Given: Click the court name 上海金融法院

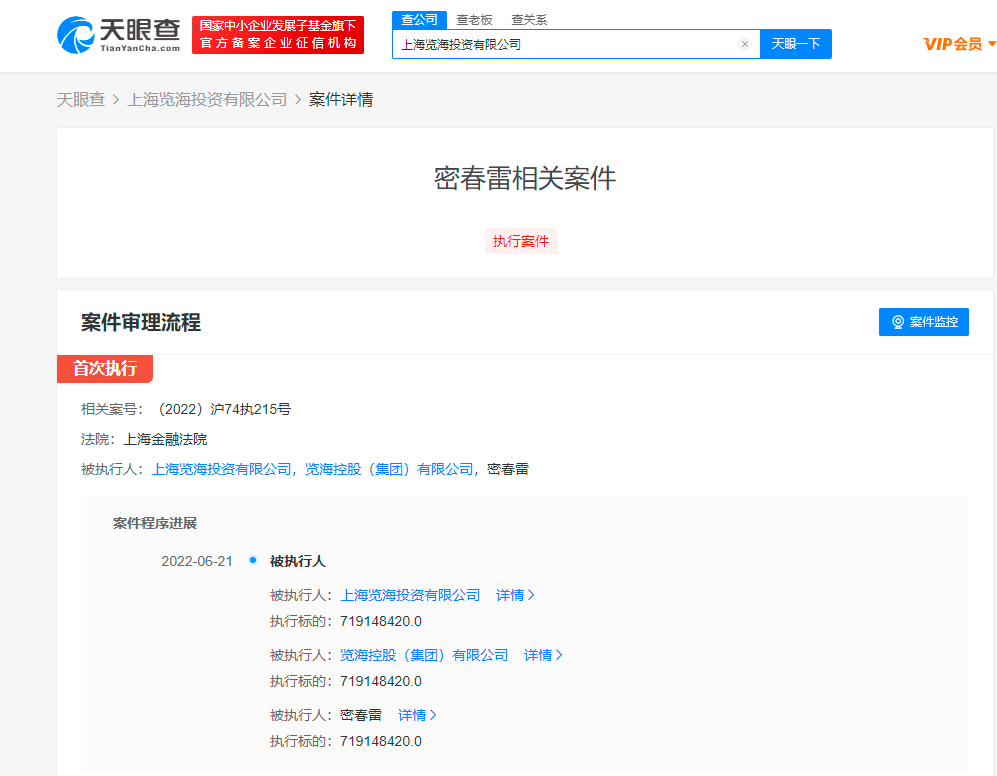Looking at the screenshot, I should tap(165, 440).
